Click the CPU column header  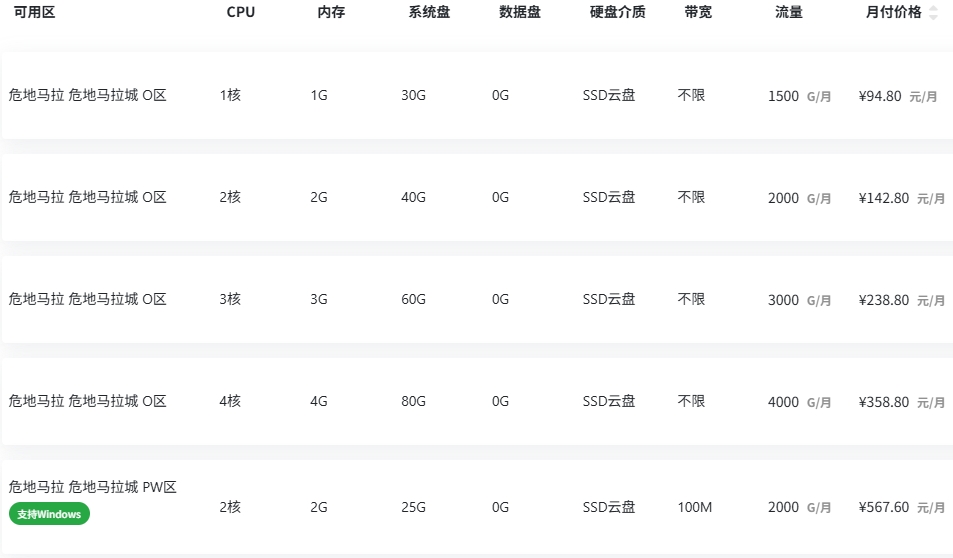[x=241, y=12]
